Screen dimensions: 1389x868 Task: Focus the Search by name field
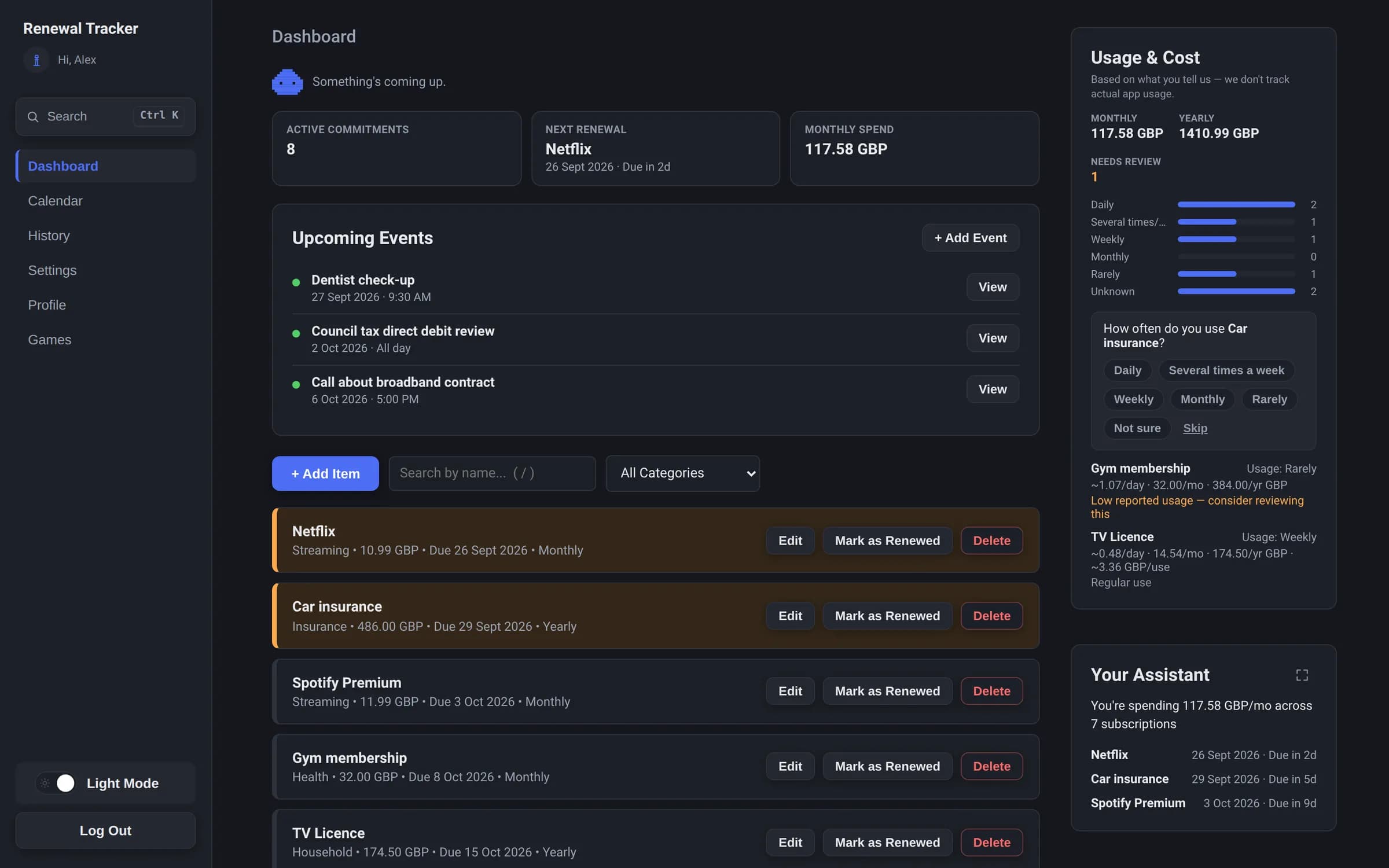coord(492,473)
